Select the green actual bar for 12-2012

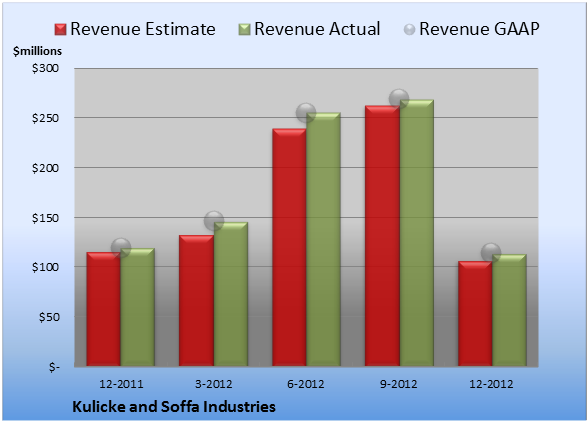click(x=509, y=310)
